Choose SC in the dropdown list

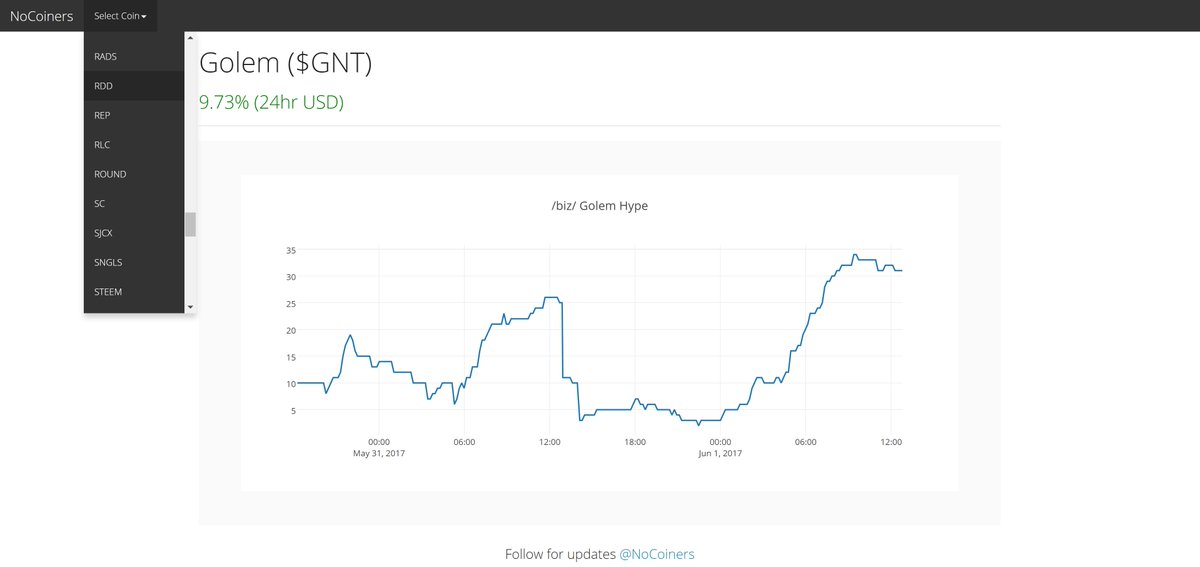pyautogui.click(x=134, y=203)
